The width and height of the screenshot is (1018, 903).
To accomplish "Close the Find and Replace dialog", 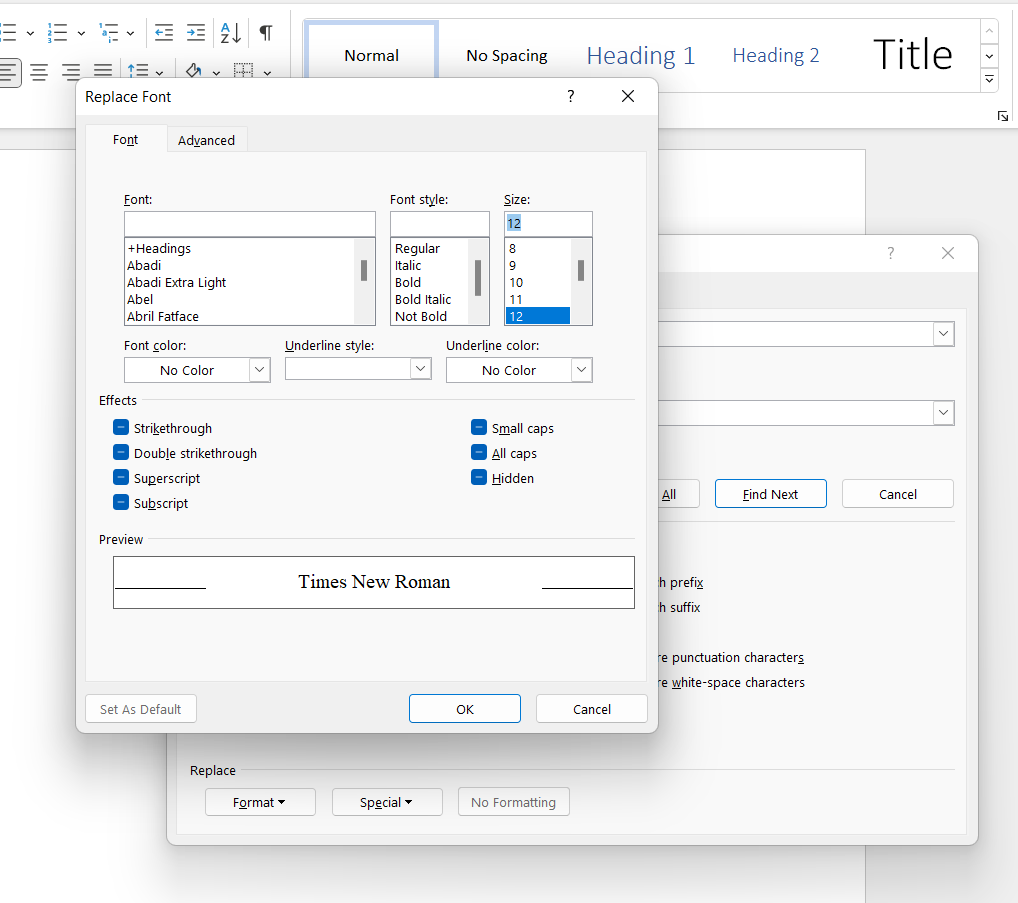I will [948, 253].
